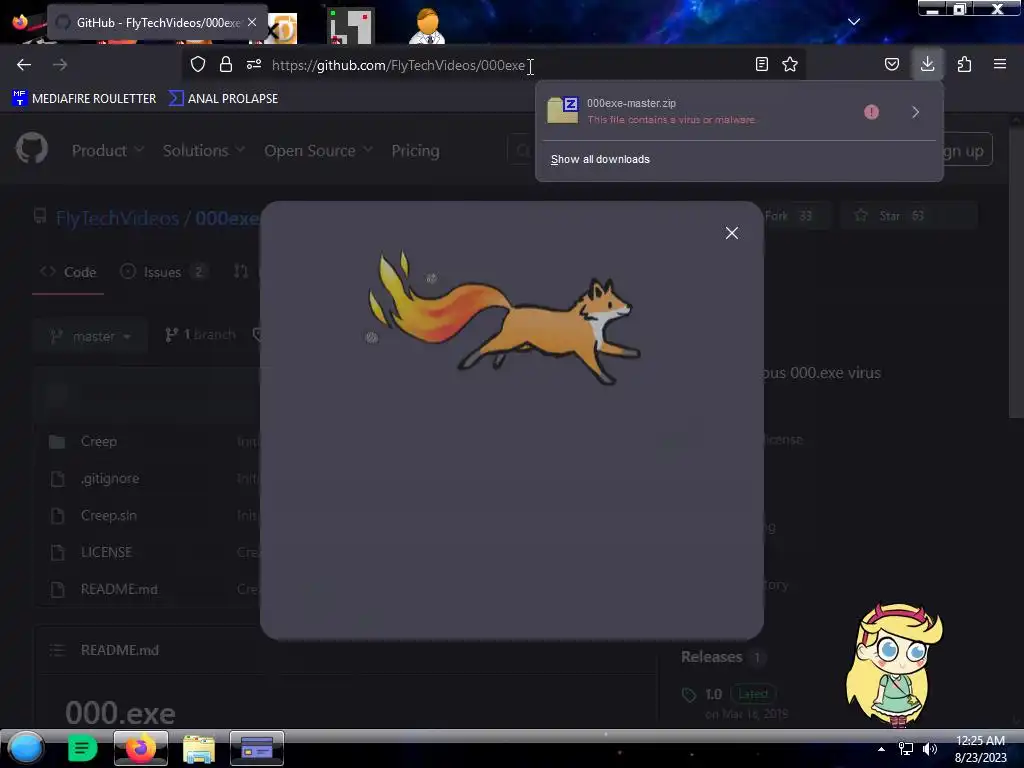Viewport: 1024px width, 768px height.
Task: Close the GitHub FlyTechVideos tab
Action: point(252,22)
